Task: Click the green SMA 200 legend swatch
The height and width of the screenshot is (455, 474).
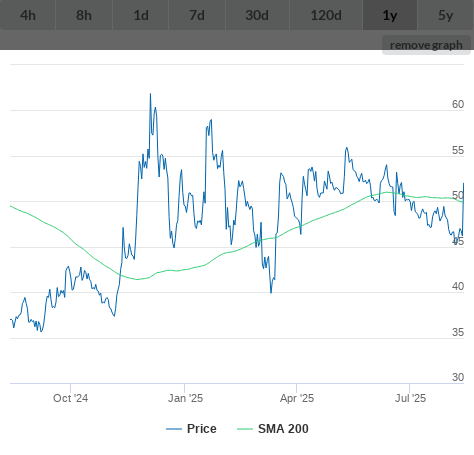Action: 245,429
